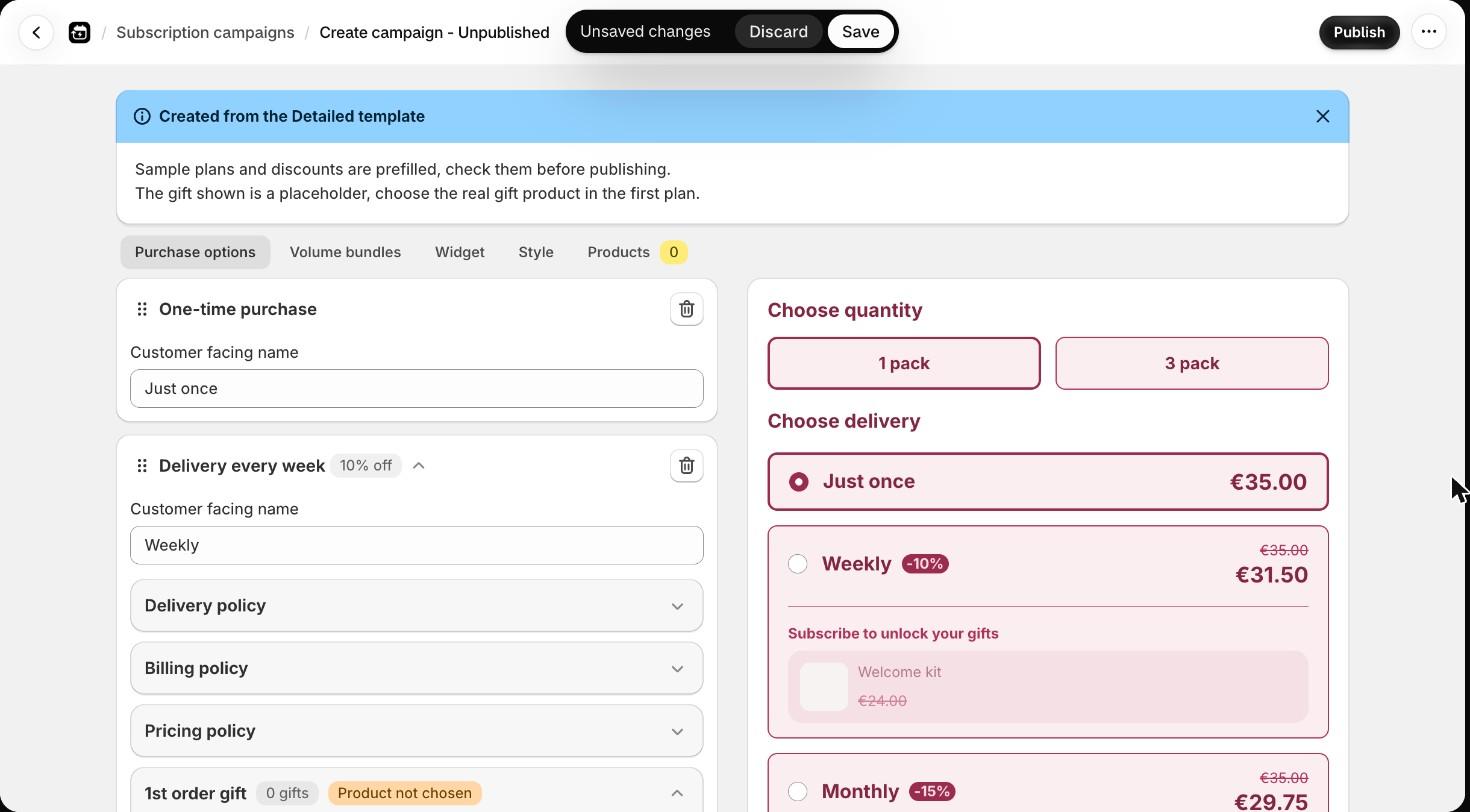
Task: Go to Subscription campaigns breadcrumb
Action: (x=205, y=32)
